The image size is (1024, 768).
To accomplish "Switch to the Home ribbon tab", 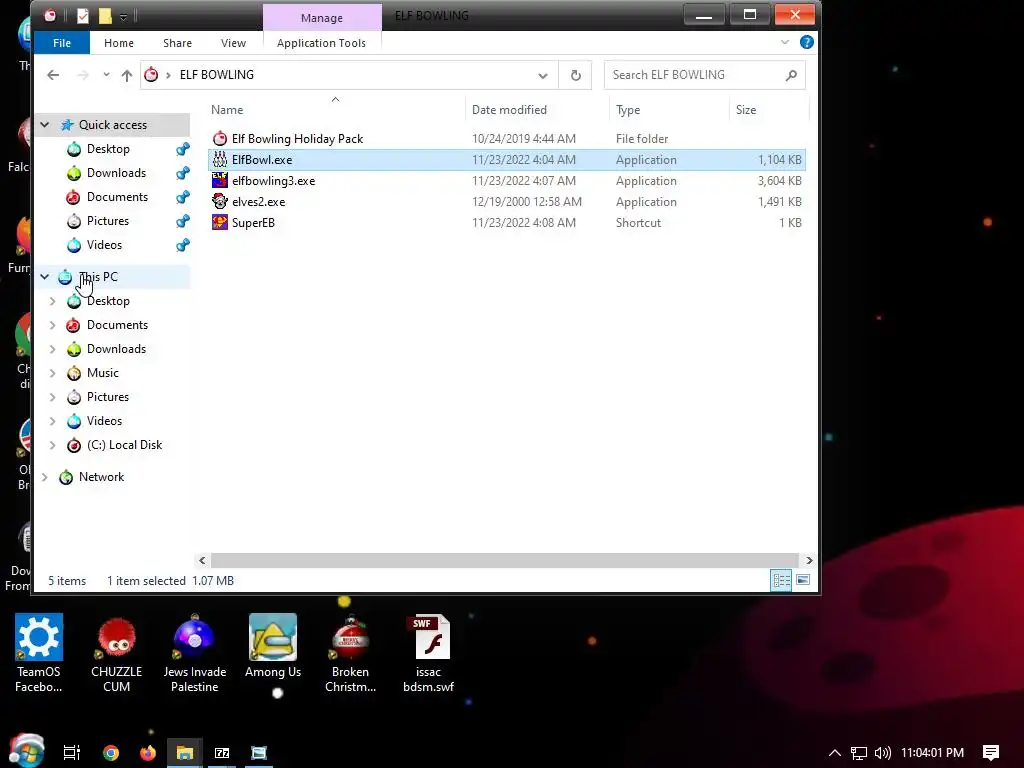I will pyautogui.click(x=119, y=42).
